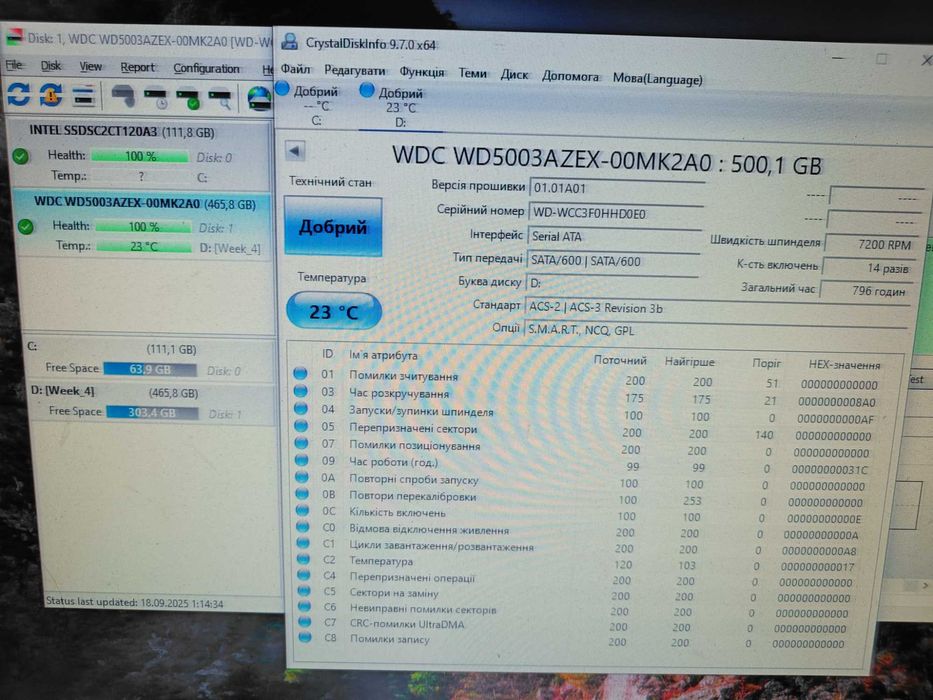This screenshot has height=700, width=933.
Task: Click the HEX-значення column header
Action: (x=844, y=365)
